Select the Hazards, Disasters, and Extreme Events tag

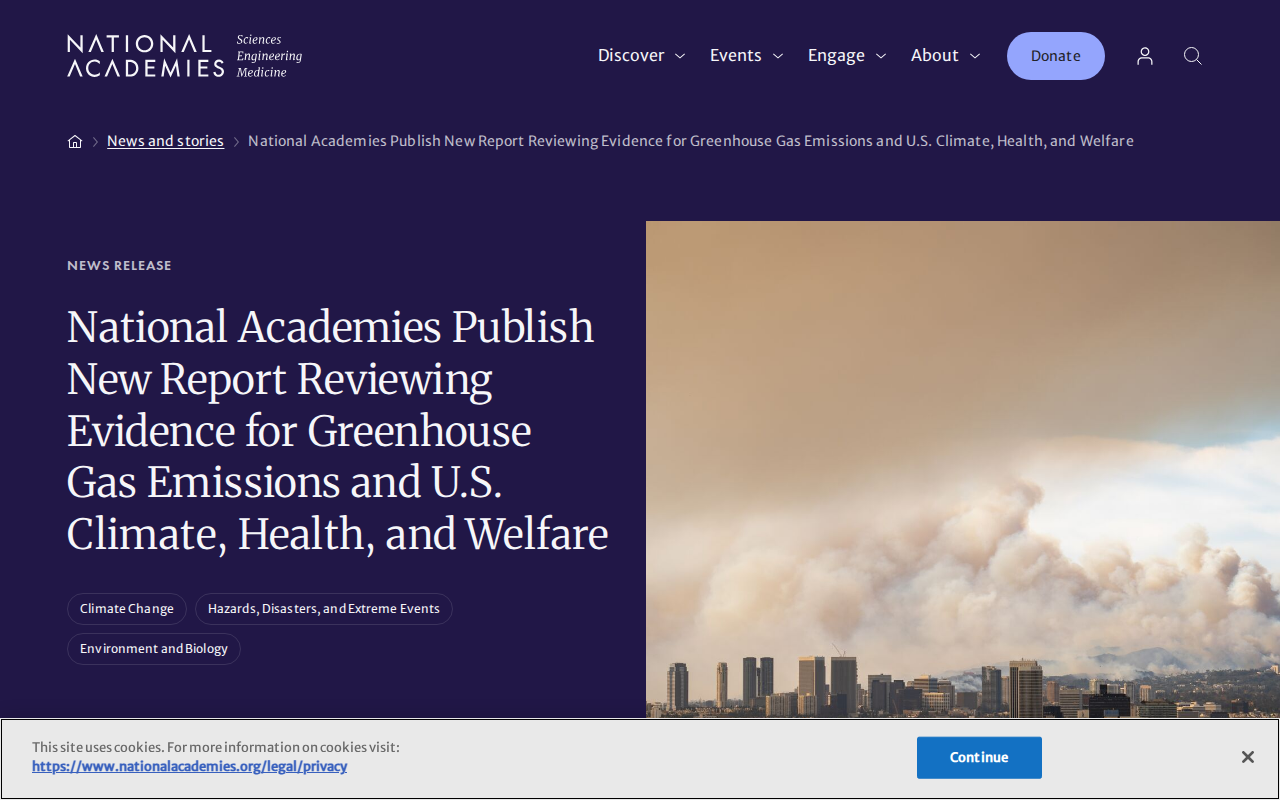324,609
